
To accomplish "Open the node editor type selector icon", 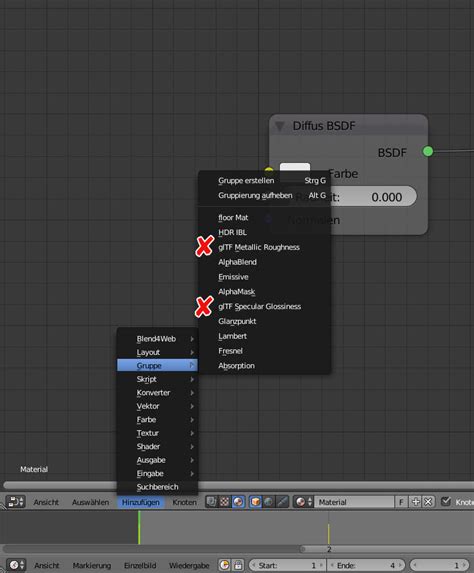I will pyautogui.click(x=16, y=502).
